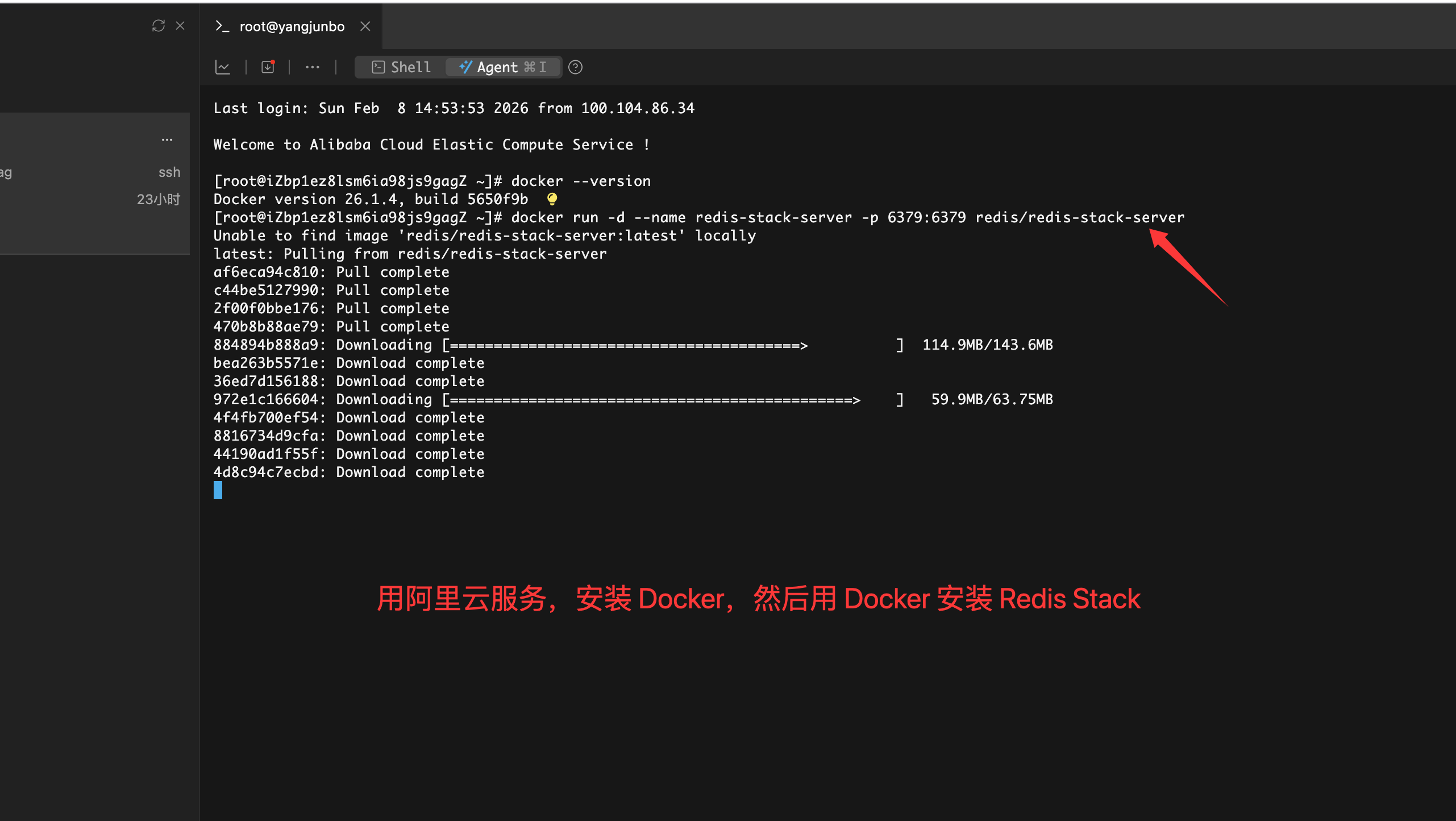Click the yellow lightbulb hint icon
The width and height of the screenshot is (1456, 821).
552,199
